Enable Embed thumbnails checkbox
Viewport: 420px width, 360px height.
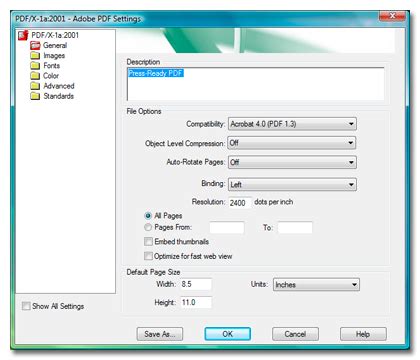click(x=148, y=241)
